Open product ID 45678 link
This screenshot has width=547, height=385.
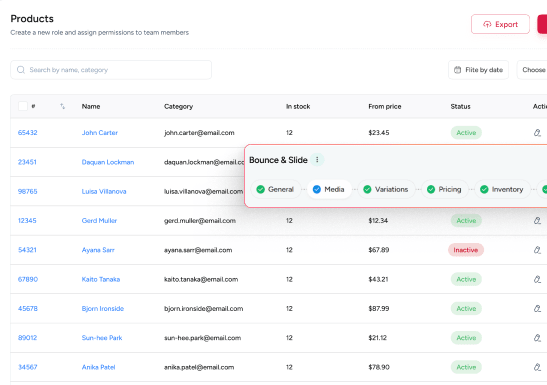click(28, 308)
